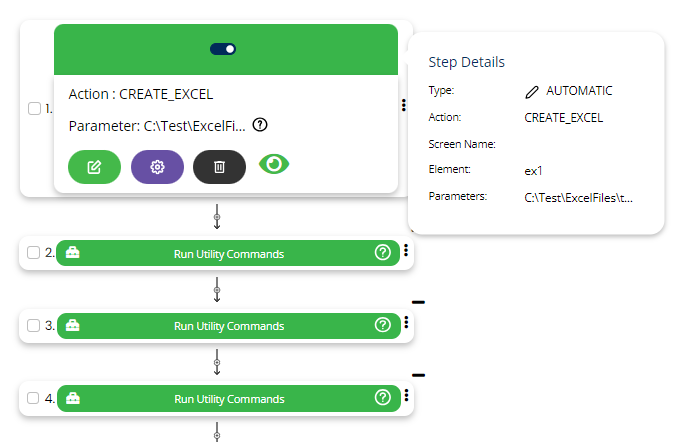Check the checkbox for step 1
Viewport: 675px width, 442px height.
pyautogui.click(x=34, y=109)
